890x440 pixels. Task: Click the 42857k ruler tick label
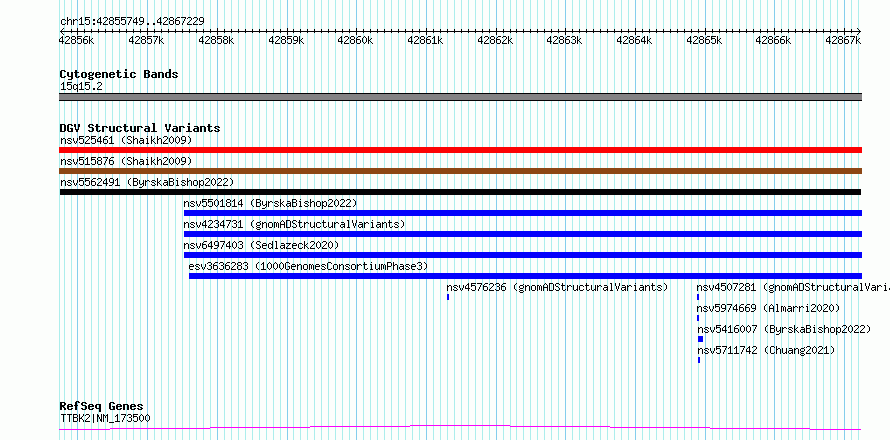point(146,40)
